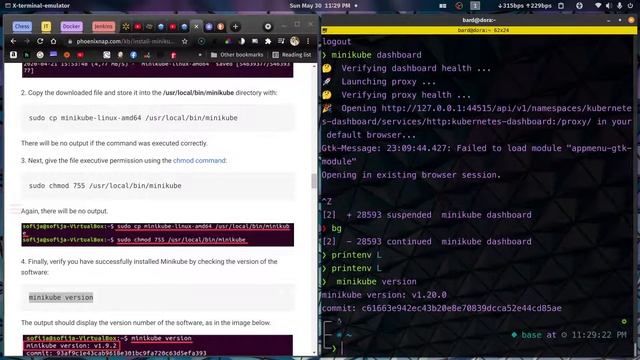
Task: Switch to the IT tab group
Action: 46,27
